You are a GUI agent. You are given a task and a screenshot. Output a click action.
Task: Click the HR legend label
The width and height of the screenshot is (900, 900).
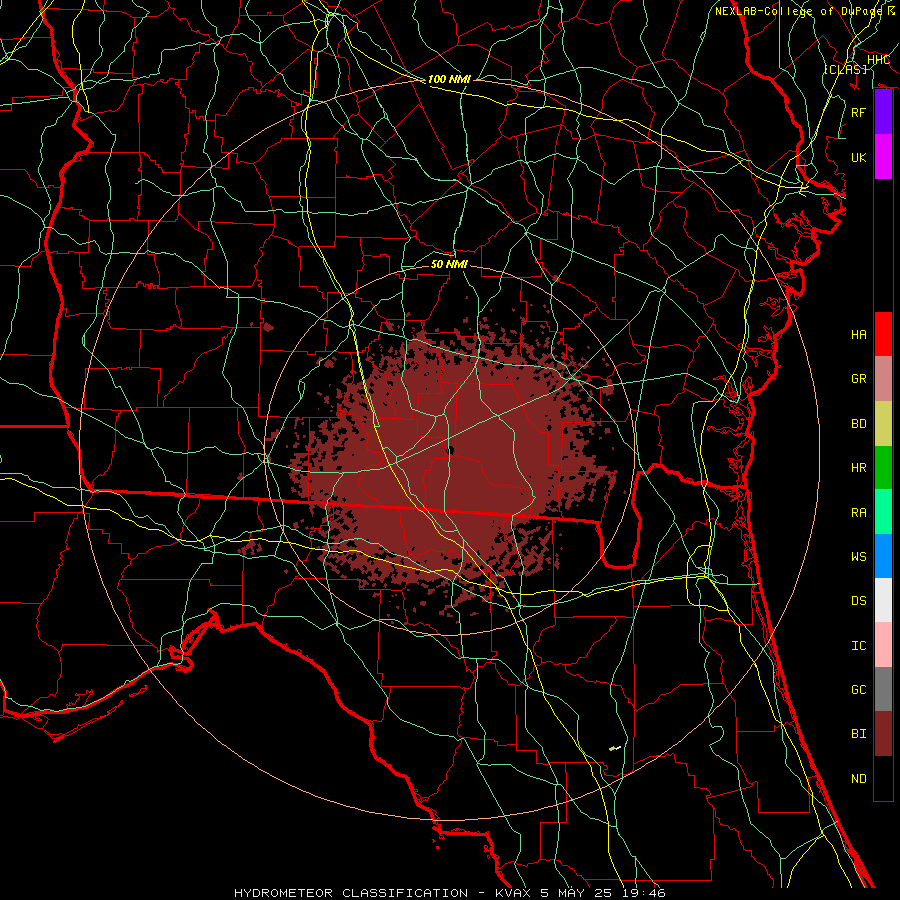coord(858,468)
